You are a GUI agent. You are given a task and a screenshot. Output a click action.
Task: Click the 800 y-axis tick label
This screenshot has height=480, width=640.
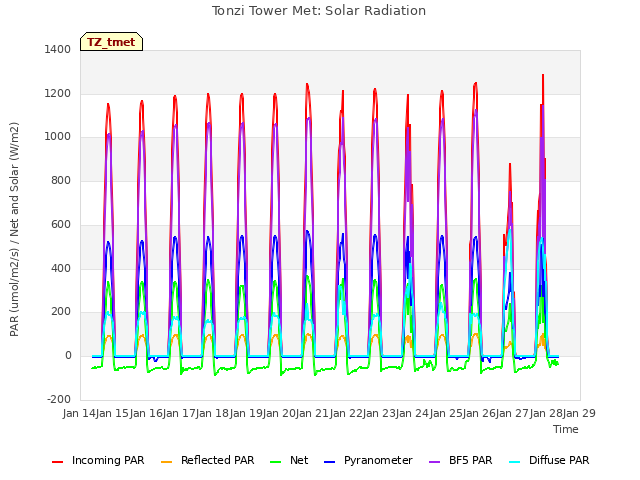(x=61, y=180)
